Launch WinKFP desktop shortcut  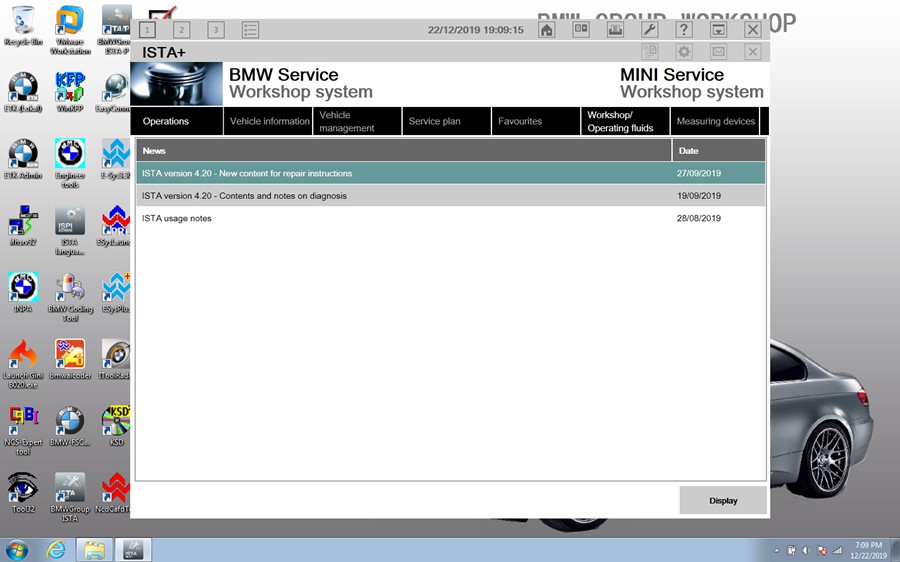click(70, 92)
